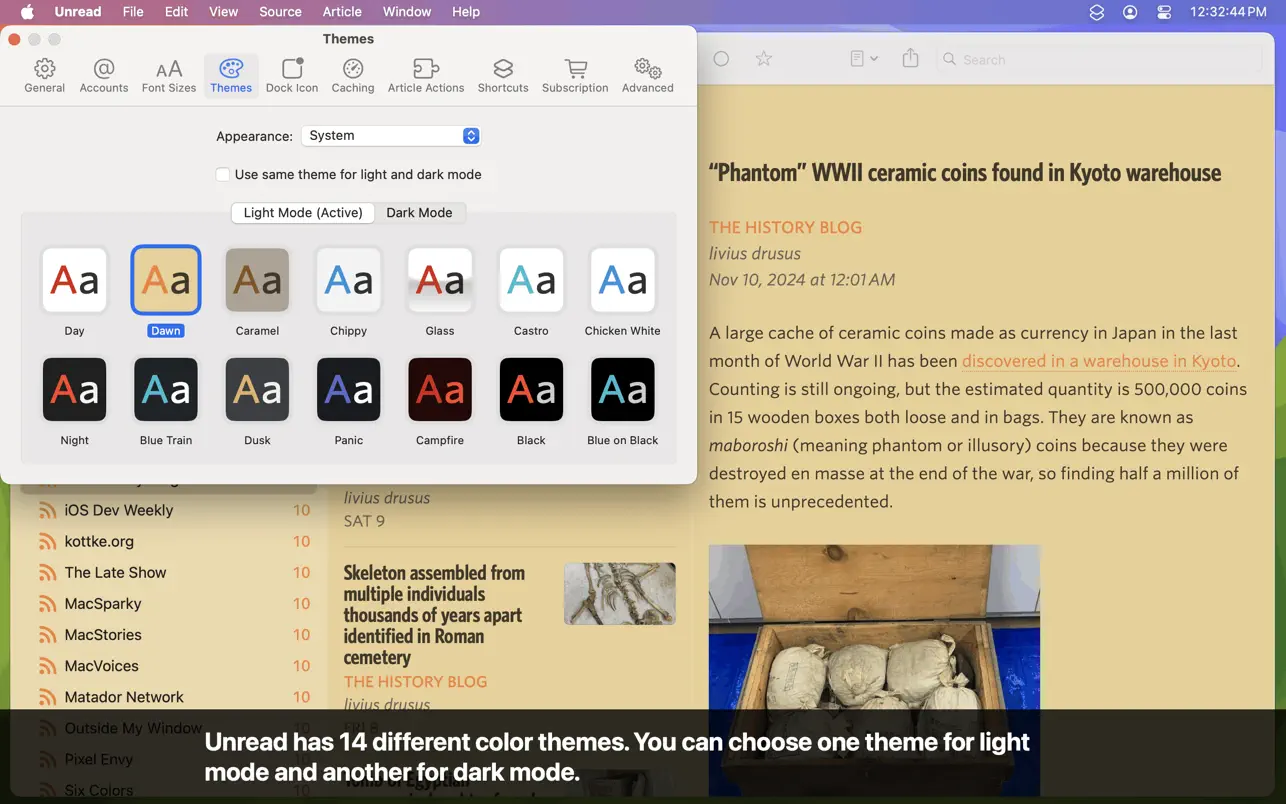
Task: Click the stacked layers menu bar icon
Action: [x=1097, y=12]
